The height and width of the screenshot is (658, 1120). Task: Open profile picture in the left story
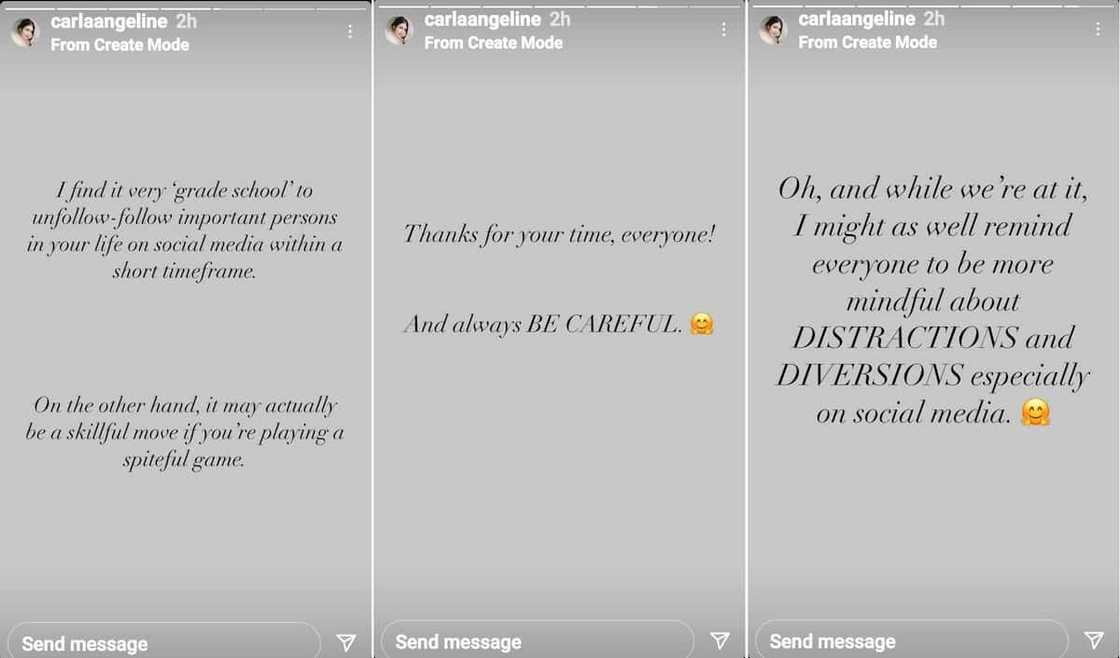click(24, 32)
